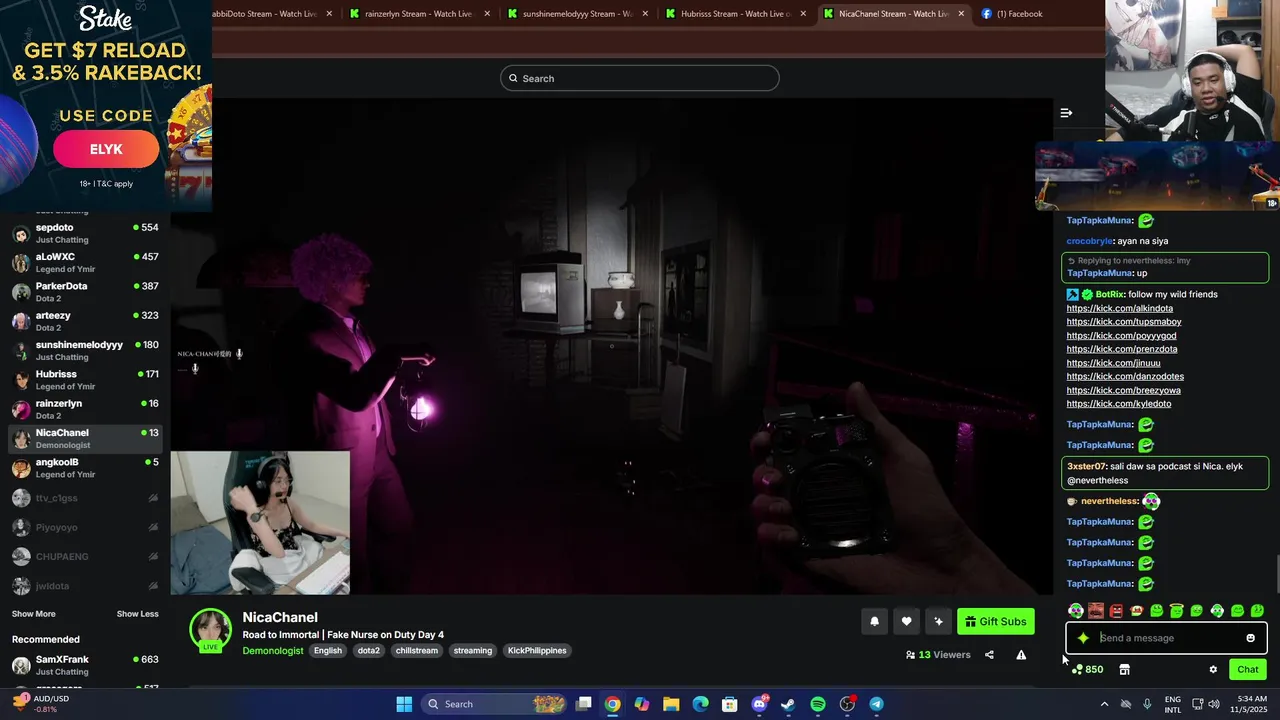Open Discord from the taskbar
1280x720 pixels.
[x=759, y=704]
